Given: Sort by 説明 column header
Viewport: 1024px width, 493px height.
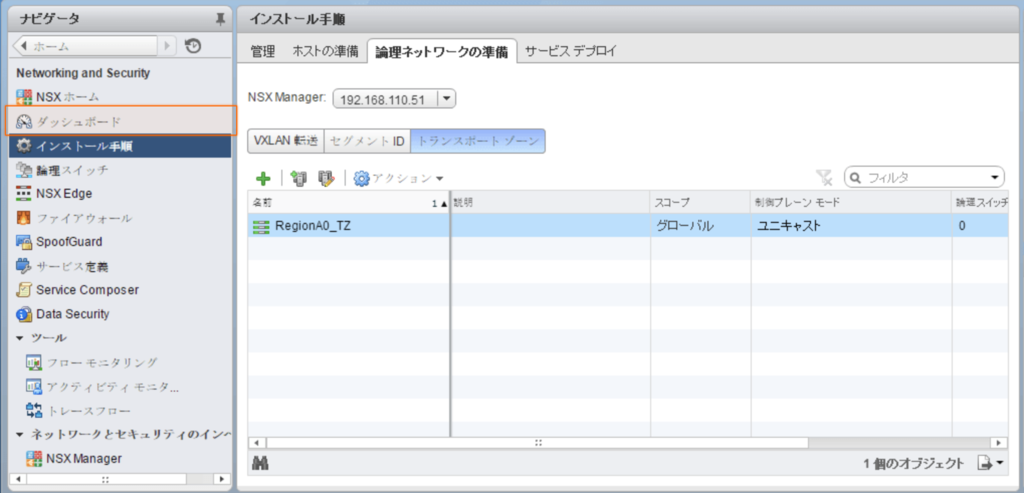Looking at the screenshot, I should (551, 202).
